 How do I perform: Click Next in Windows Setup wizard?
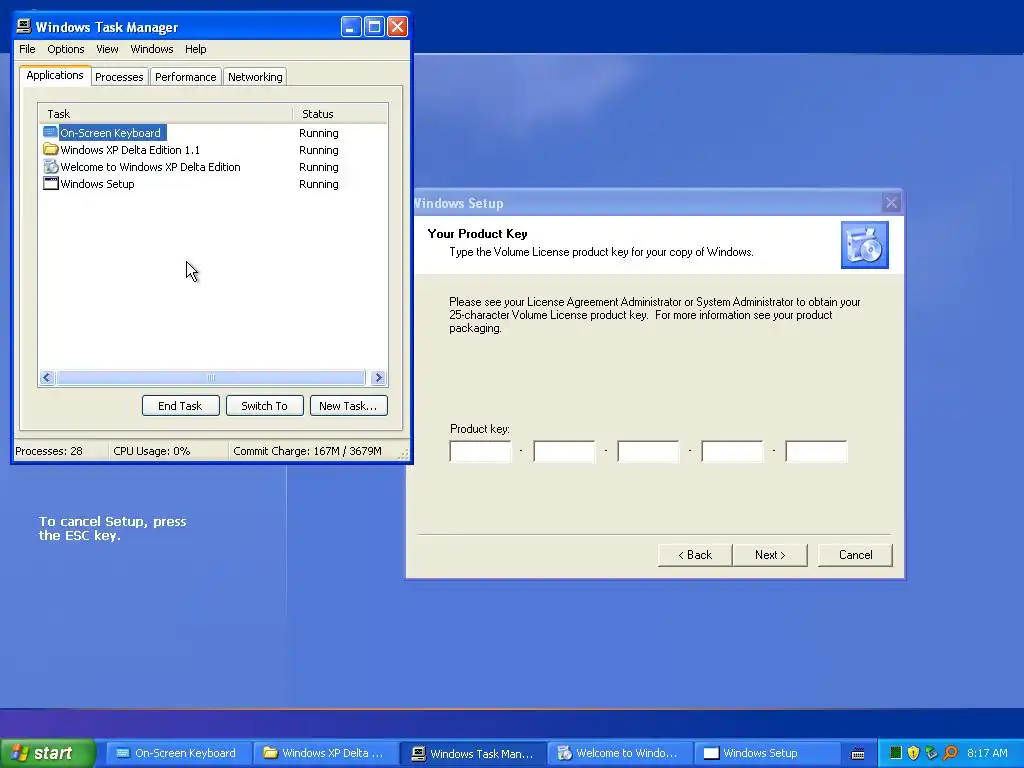tap(770, 555)
